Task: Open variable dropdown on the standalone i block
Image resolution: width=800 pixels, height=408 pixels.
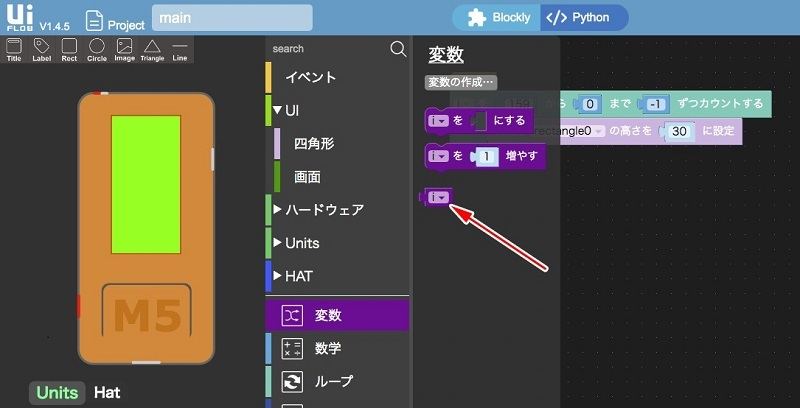Action: pyautogui.click(x=439, y=198)
